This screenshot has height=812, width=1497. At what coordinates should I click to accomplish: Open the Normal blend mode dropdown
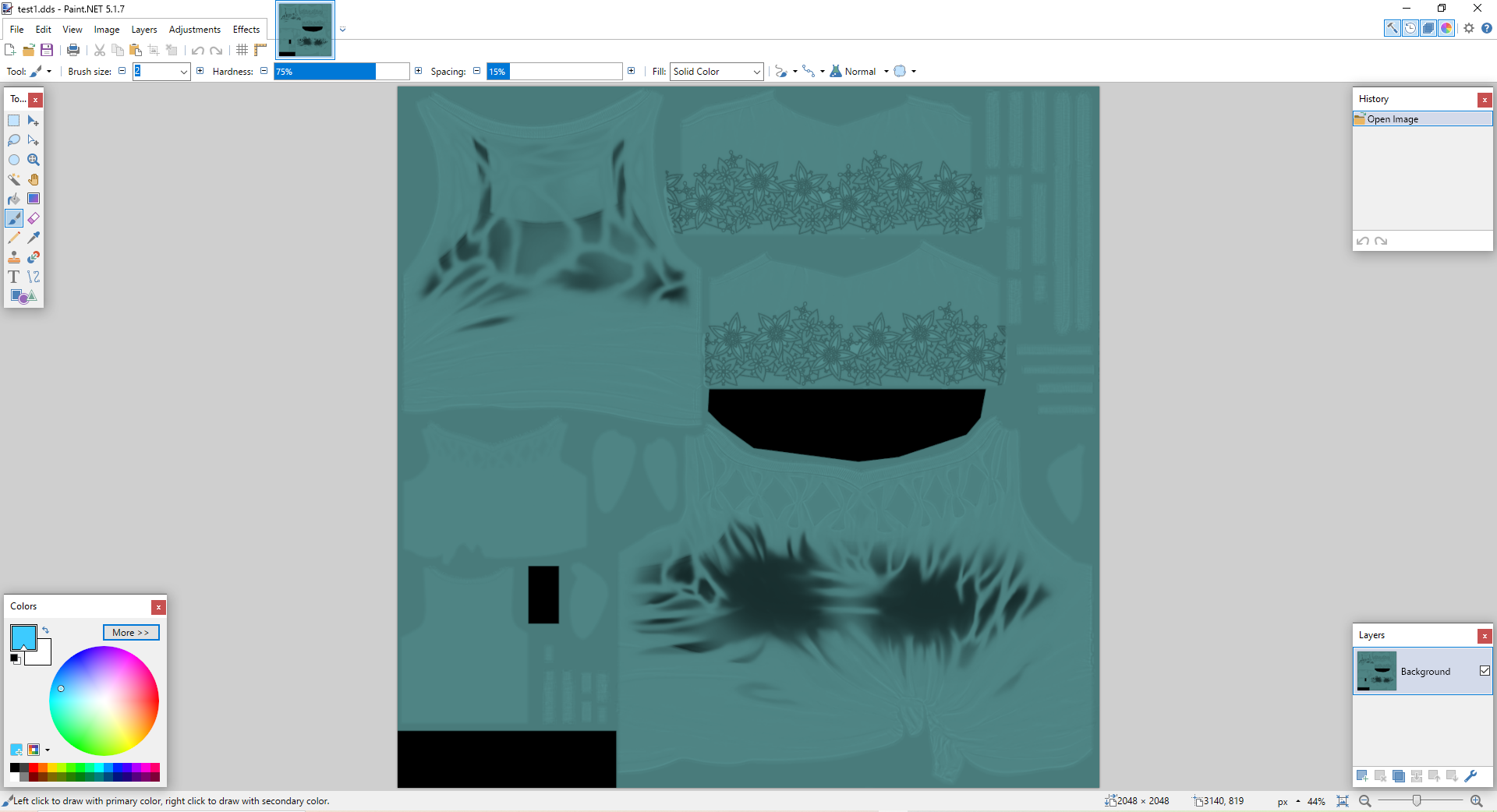[x=887, y=72]
